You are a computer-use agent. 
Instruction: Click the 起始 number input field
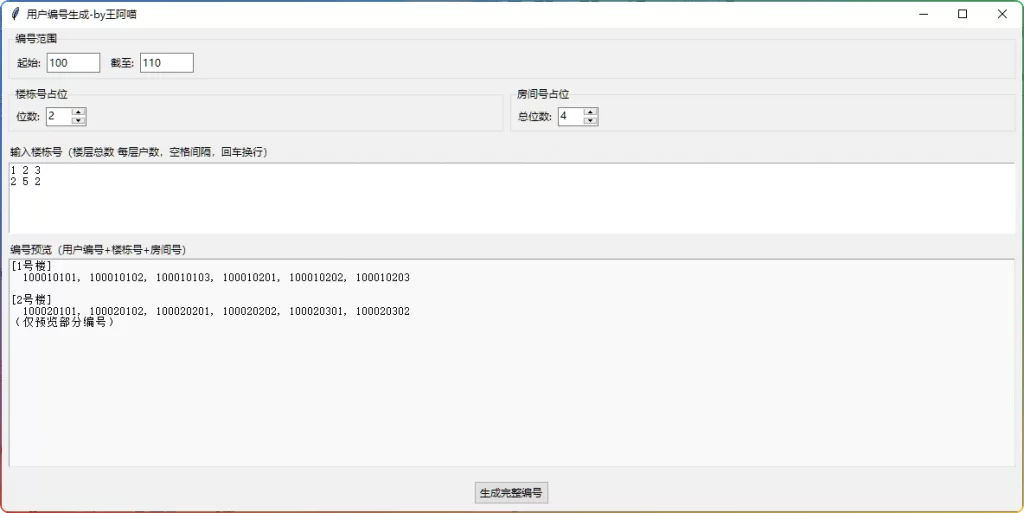click(73, 63)
